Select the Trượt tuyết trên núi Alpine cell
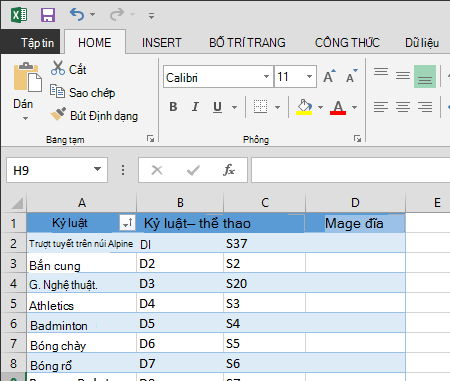The image size is (450, 381). point(82,243)
